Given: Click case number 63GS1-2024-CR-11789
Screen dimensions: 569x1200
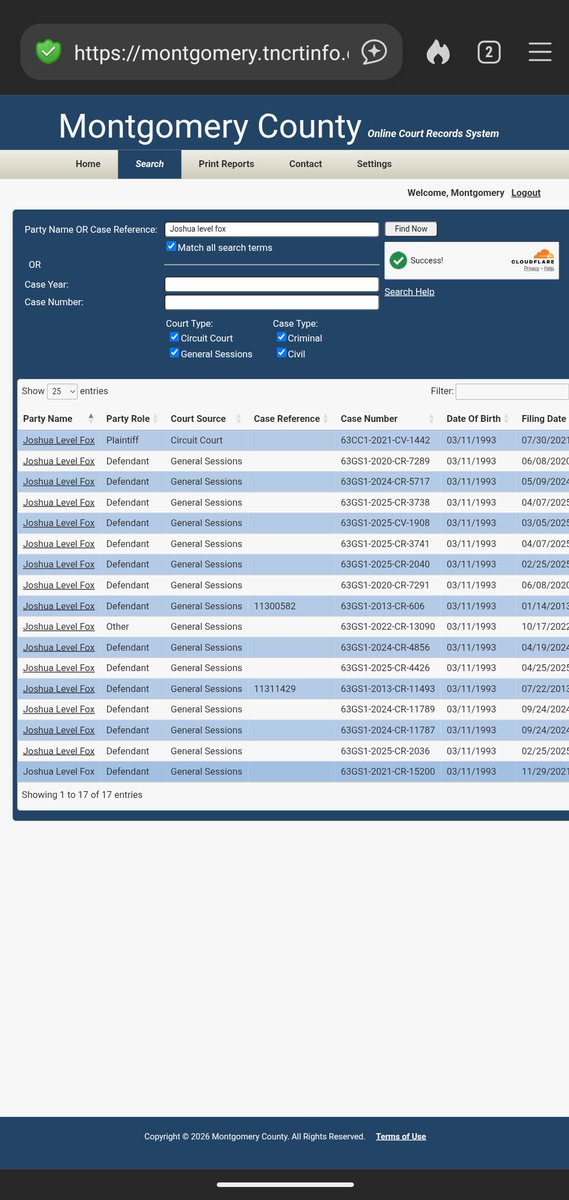Looking at the screenshot, I should coord(388,710).
